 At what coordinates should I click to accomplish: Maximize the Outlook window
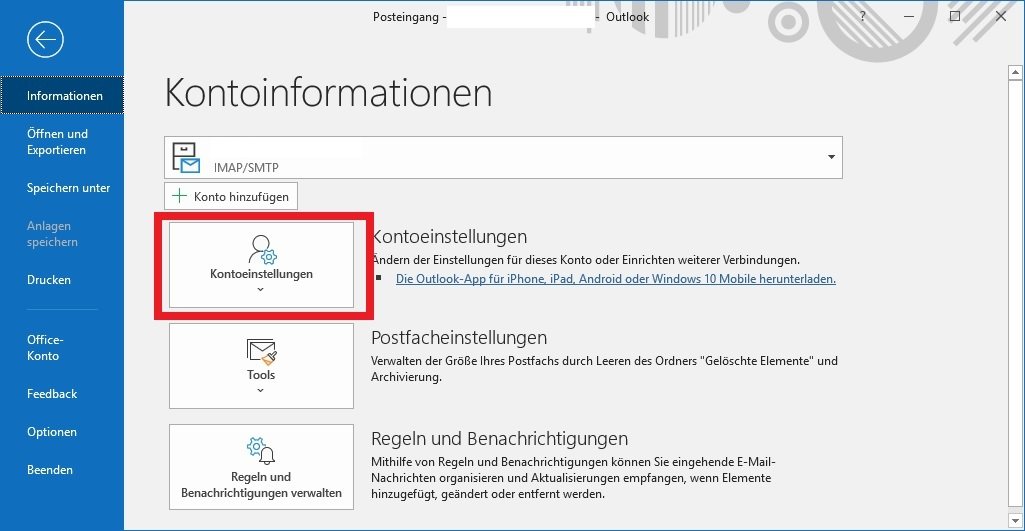[x=955, y=16]
